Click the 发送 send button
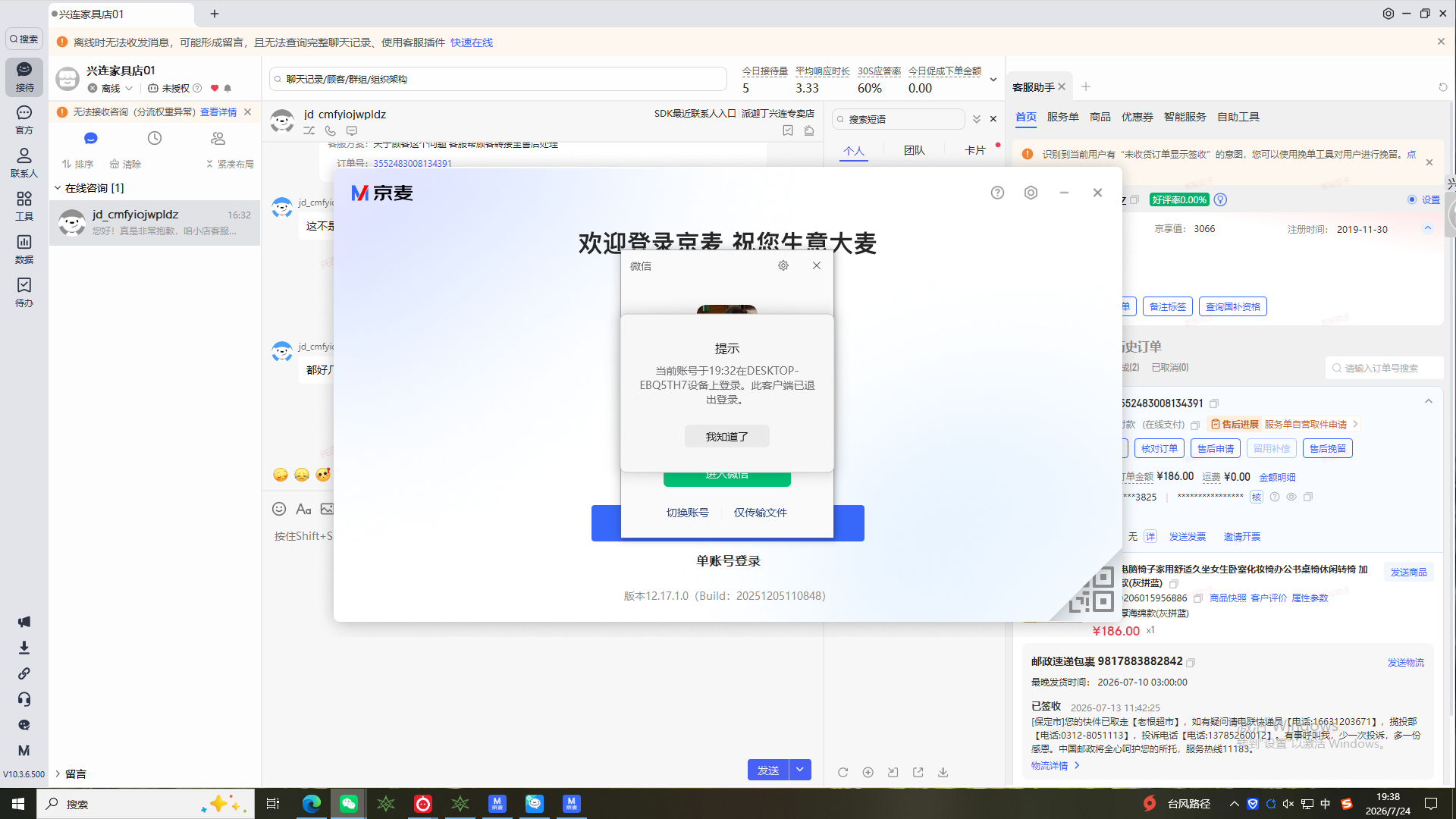 click(768, 770)
